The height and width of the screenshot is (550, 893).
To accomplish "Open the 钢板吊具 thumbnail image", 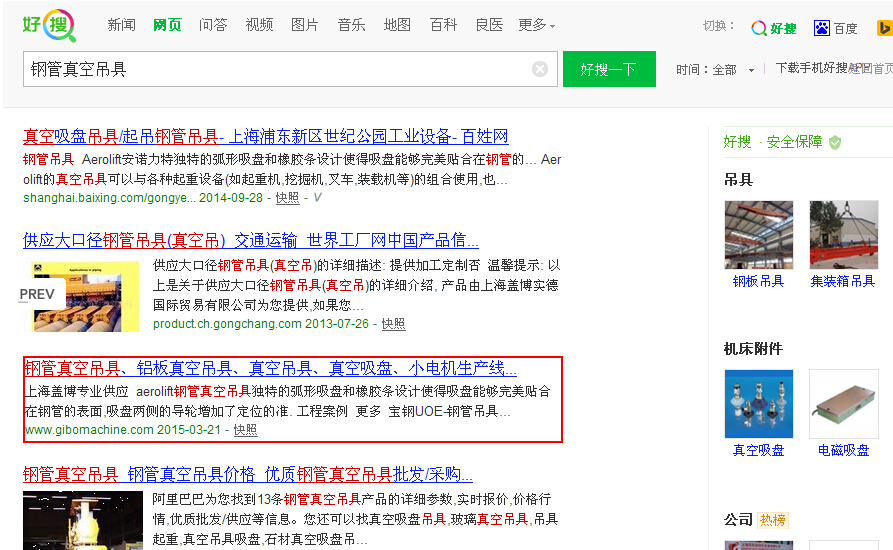I will coord(759,235).
